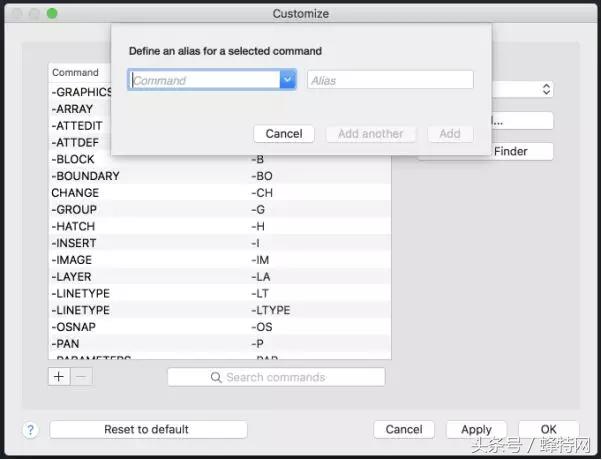The image size is (602, 460).
Task: Click the -OS alias cell
Action: 261,327
